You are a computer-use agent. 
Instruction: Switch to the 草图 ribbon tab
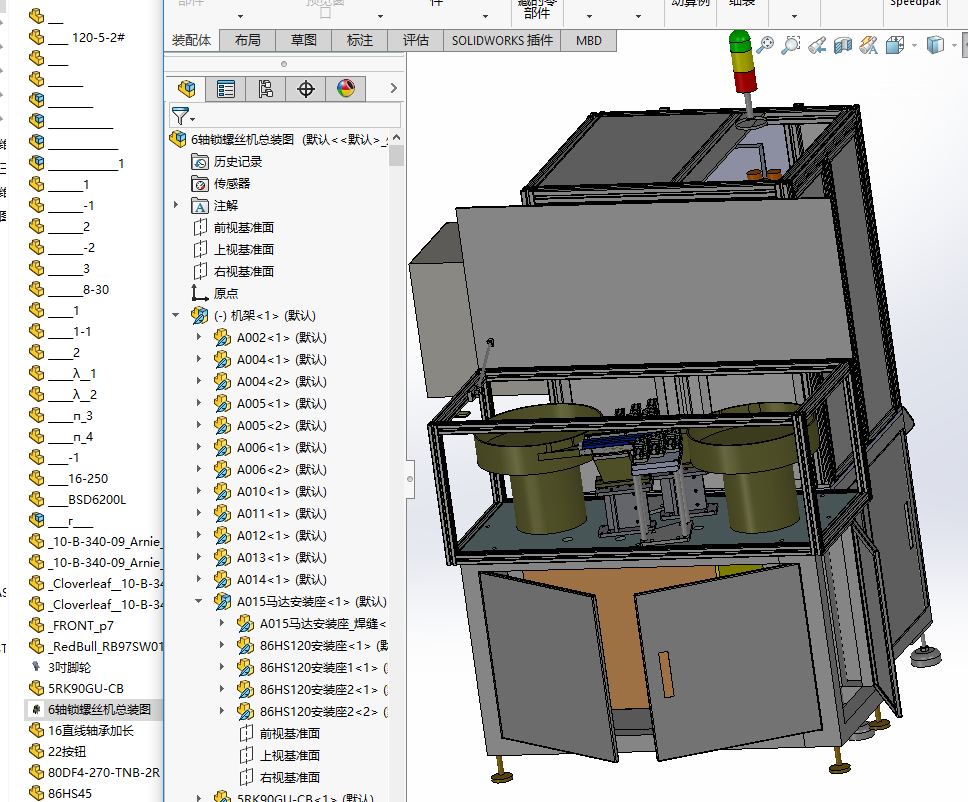pyautogui.click(x=304, y=41)
